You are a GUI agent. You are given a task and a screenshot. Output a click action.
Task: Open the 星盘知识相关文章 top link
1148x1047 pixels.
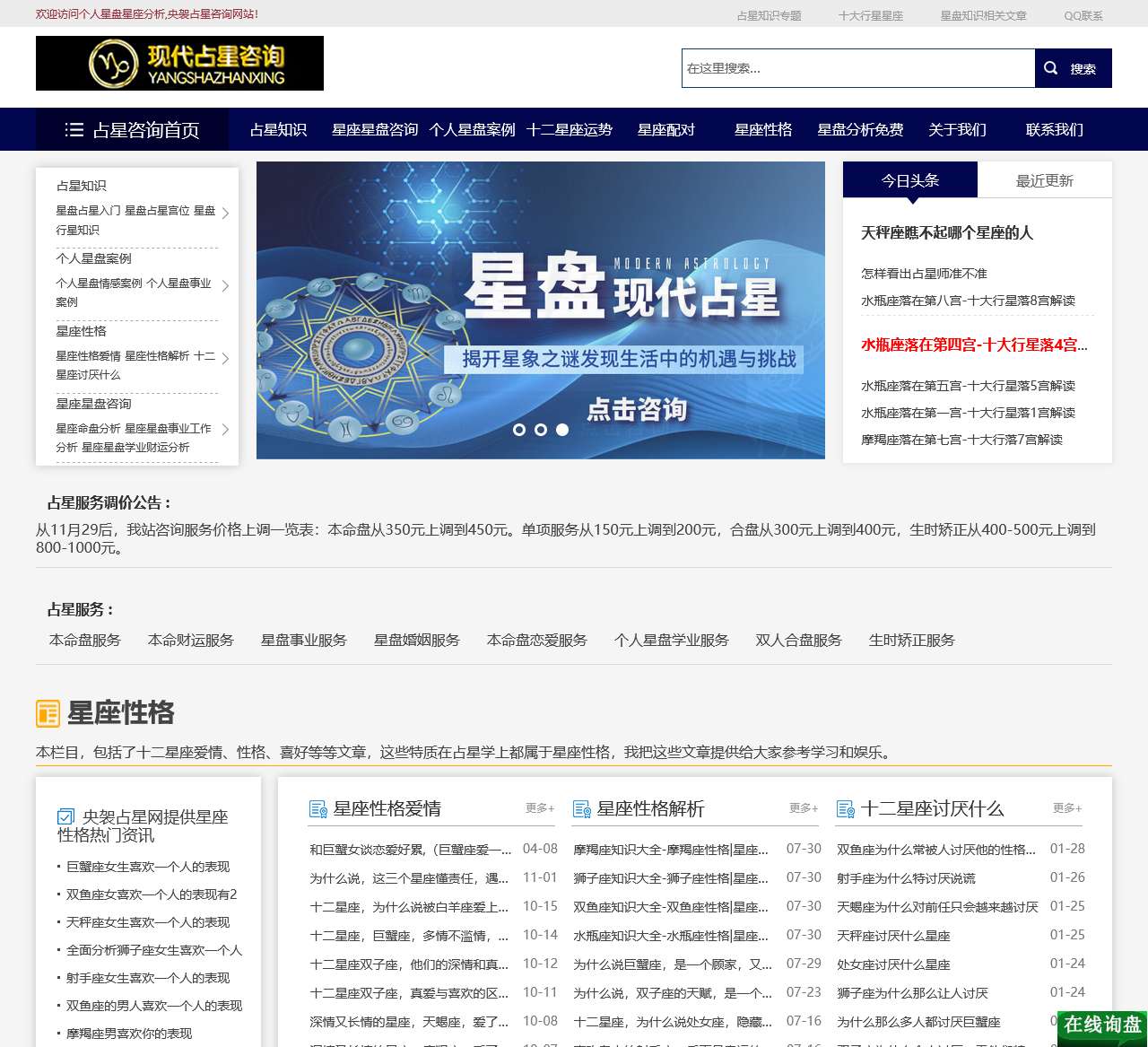(983, 15)
